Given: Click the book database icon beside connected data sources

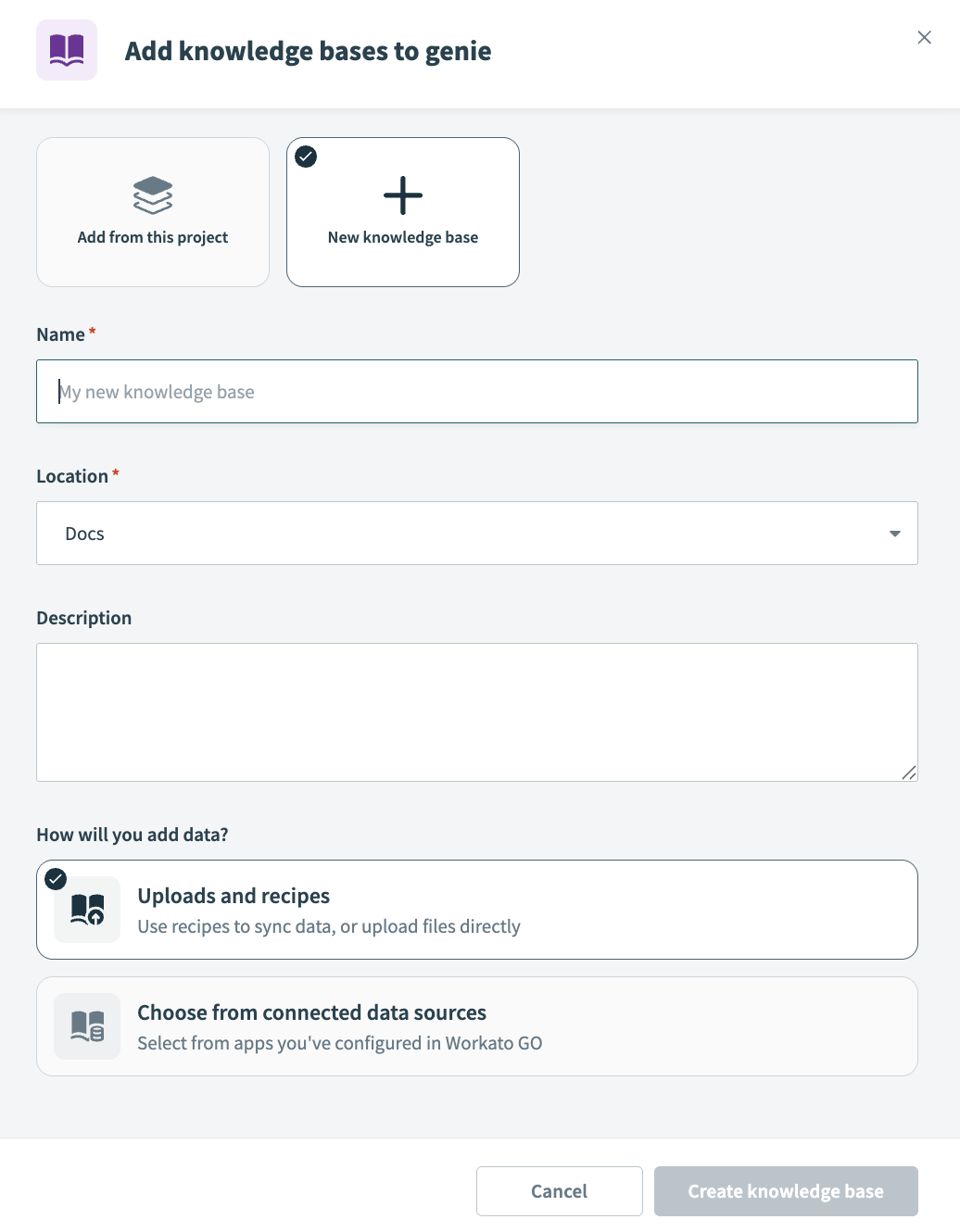Looking at the screenshot, I should pos(86,1025).
